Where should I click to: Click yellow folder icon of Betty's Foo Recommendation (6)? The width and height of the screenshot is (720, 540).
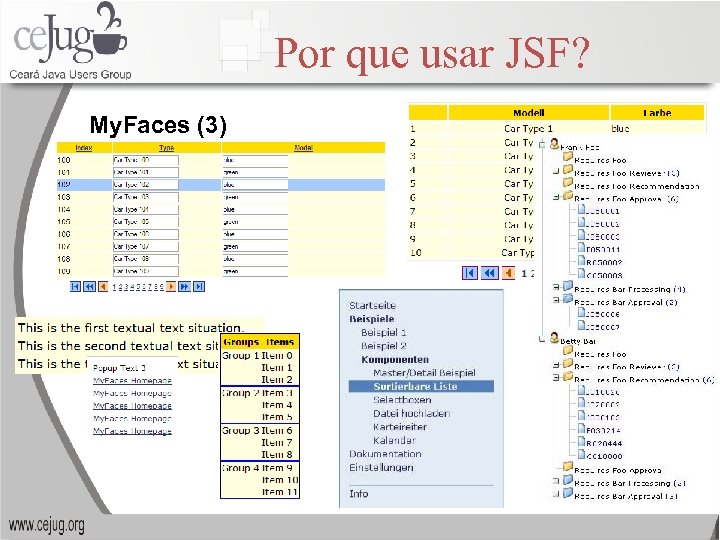(x=568, y=377)
